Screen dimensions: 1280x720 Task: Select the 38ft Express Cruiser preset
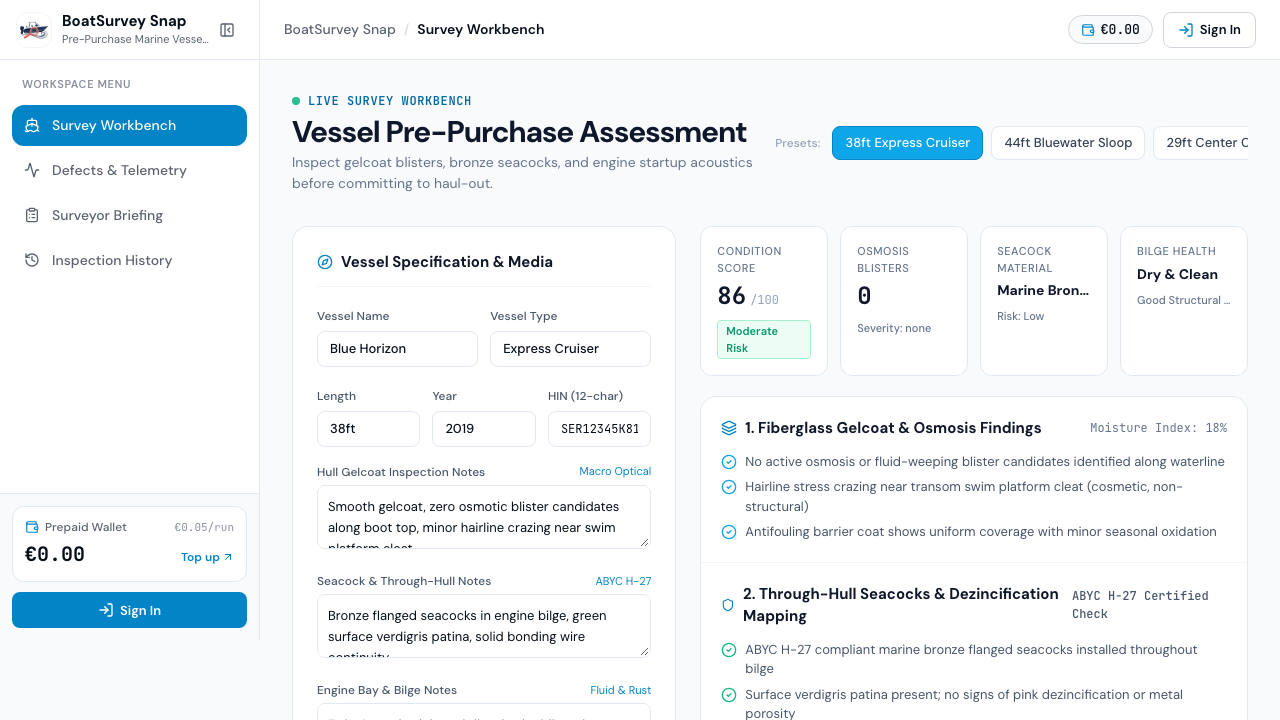tap(907, 143)
